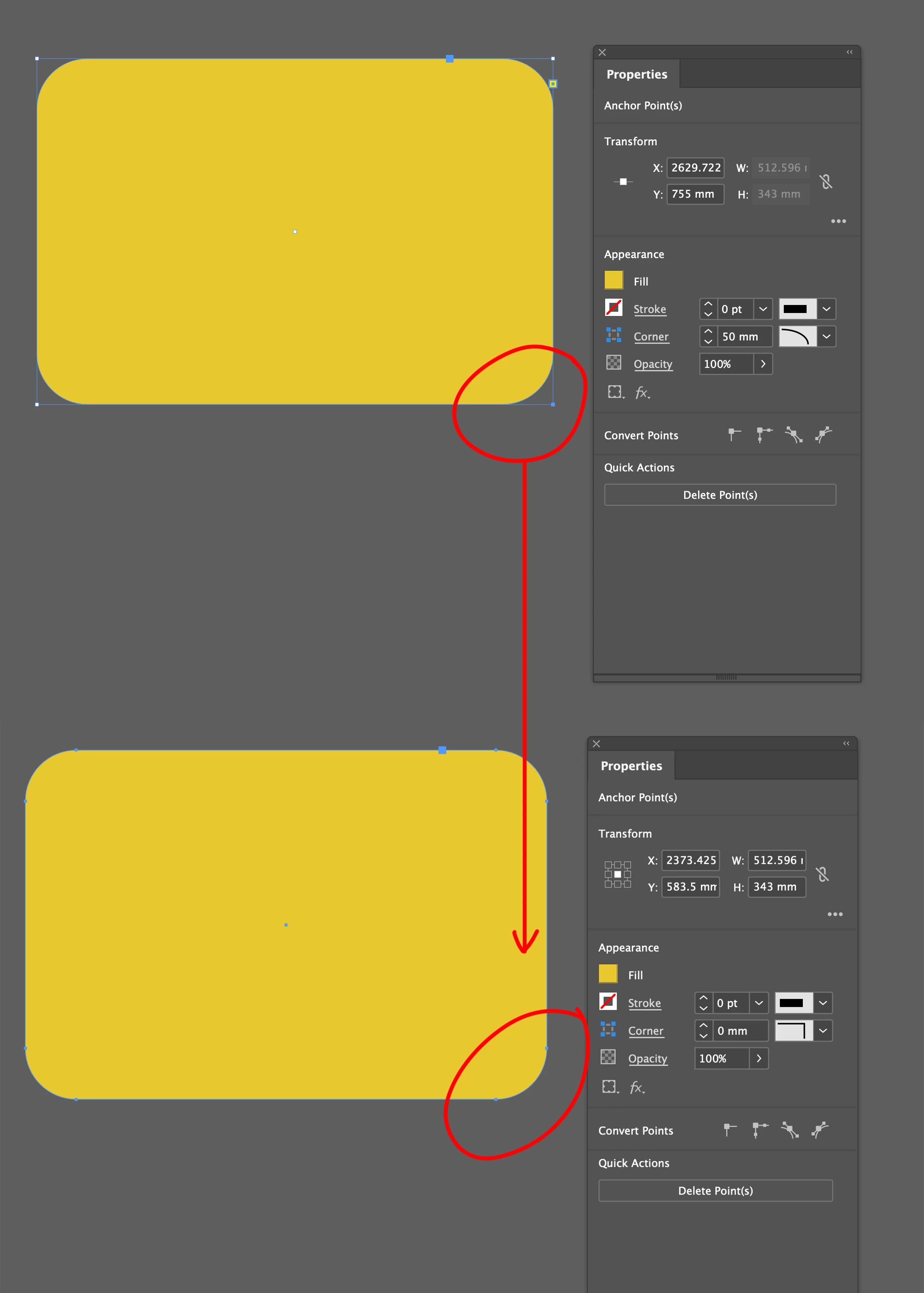Expand the stroke weight dropdown beside 0 pt
This screenshot has width=924, height=1293.
(763, 309)
